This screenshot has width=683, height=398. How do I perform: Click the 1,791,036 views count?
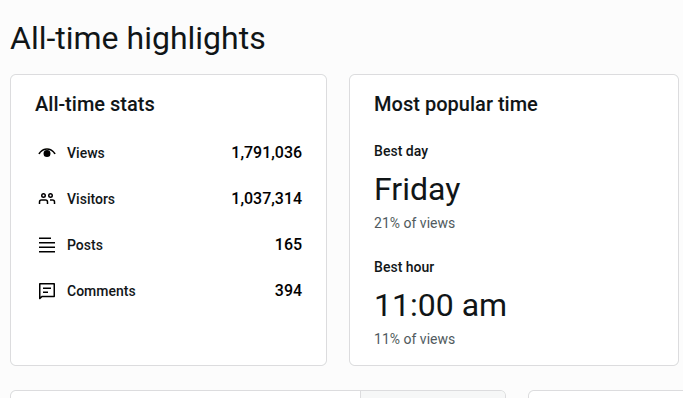[267, 153]
